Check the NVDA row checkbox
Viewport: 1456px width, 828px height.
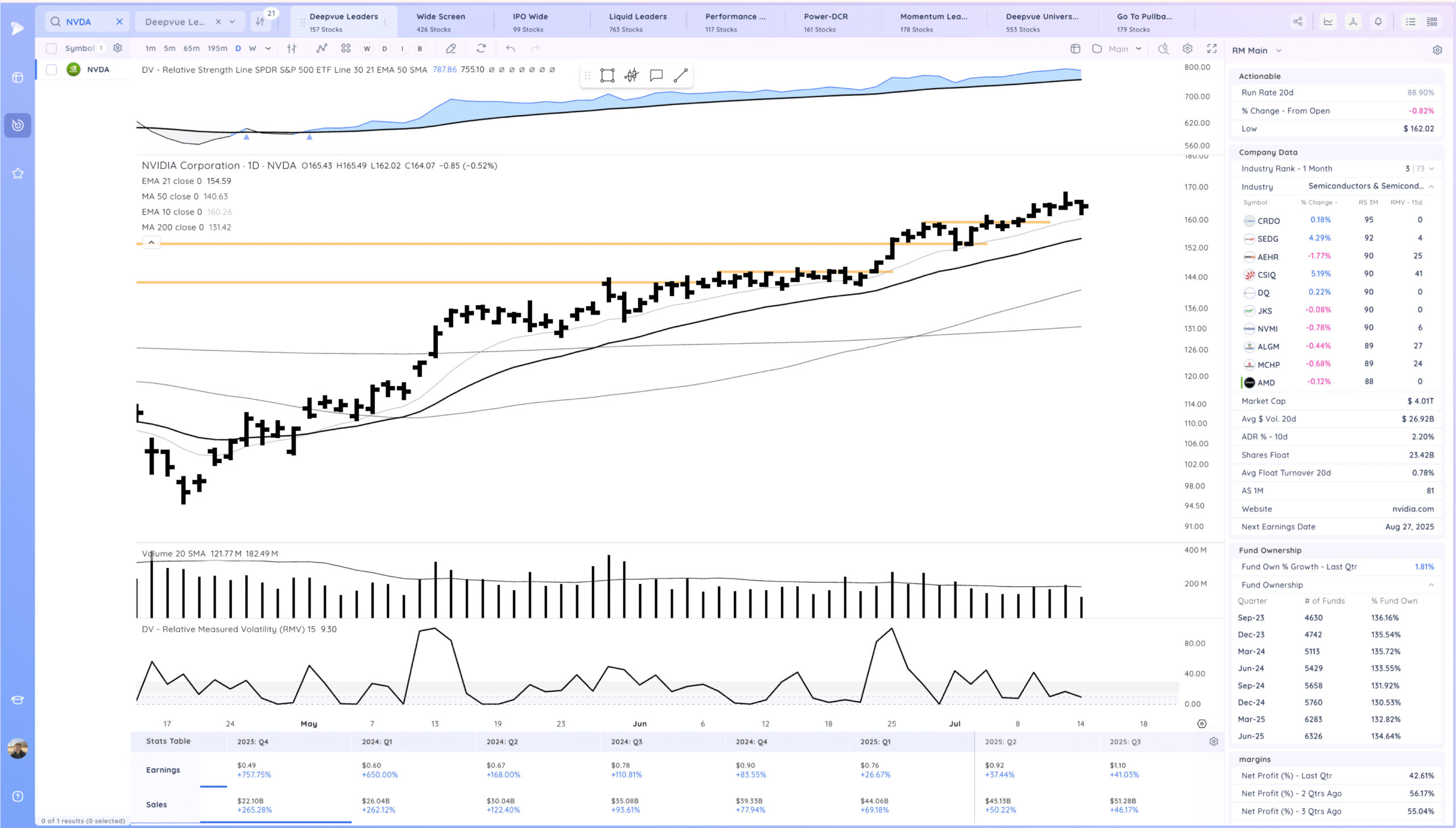coord(51,69)
